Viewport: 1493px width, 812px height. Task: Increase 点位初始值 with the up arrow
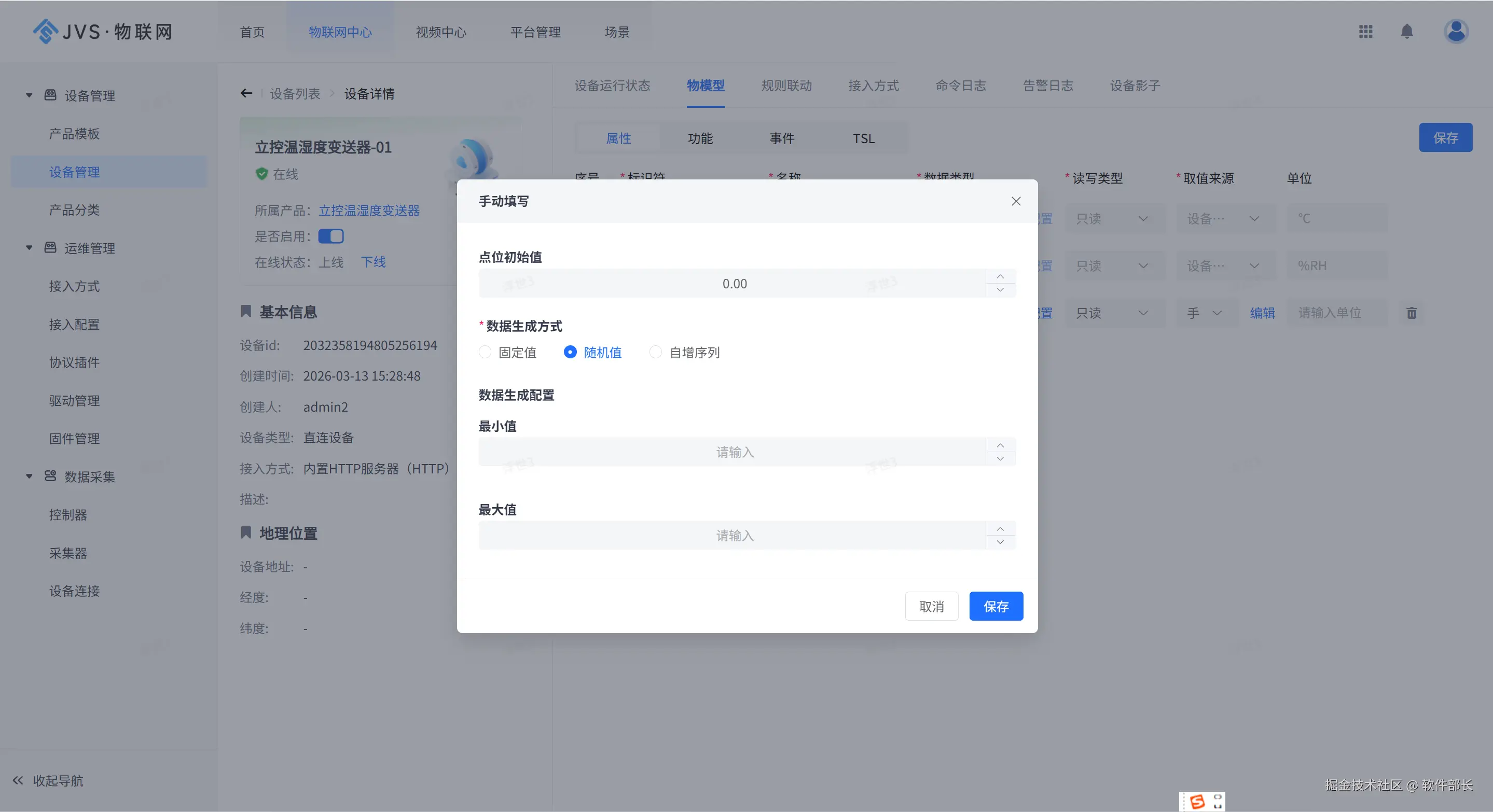coord(1000,276)
